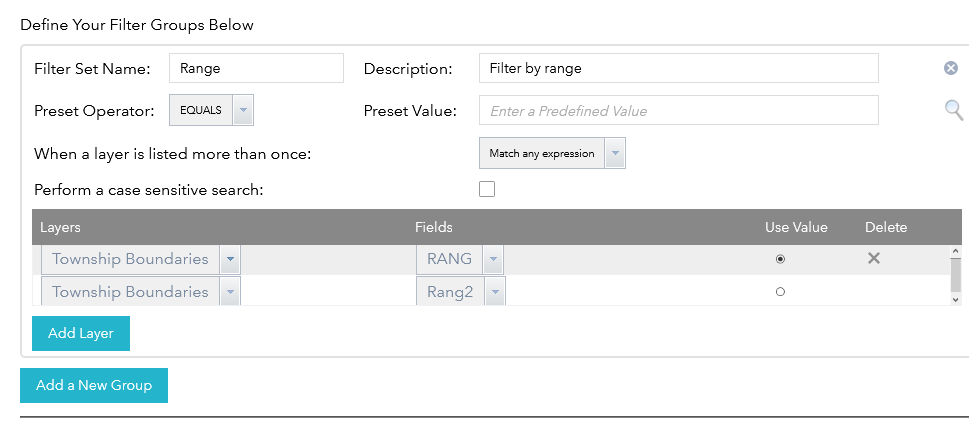This screenshot has width=969, height=428.
Task: Expand the RANG field dropdown
Action: pyautogui.click(x=492, y=259)
